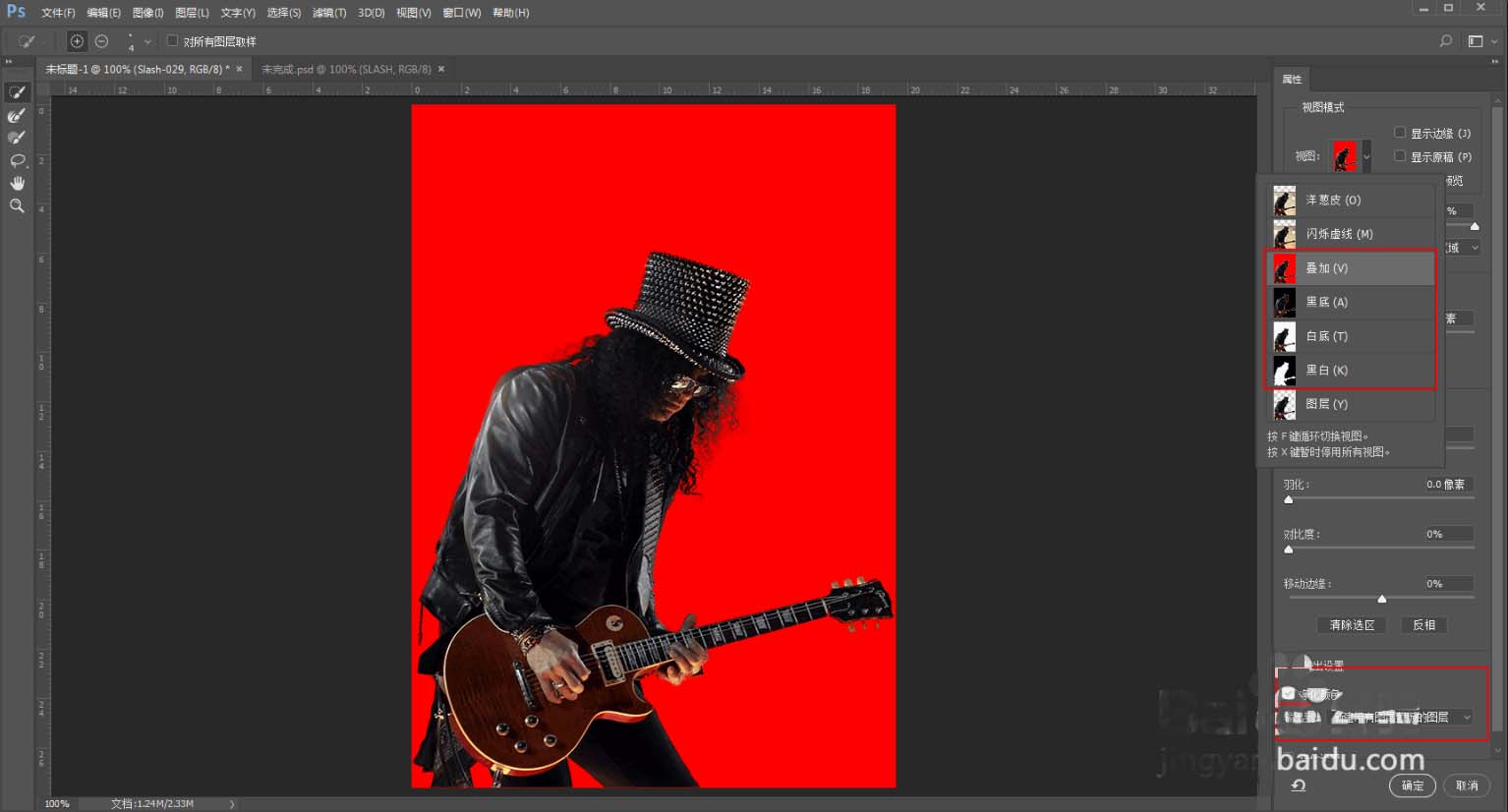This screenshot has width=1508, height=812.
Task: Expand the collapsed toolbar double-arrow
Action: (x=9, y=61)
